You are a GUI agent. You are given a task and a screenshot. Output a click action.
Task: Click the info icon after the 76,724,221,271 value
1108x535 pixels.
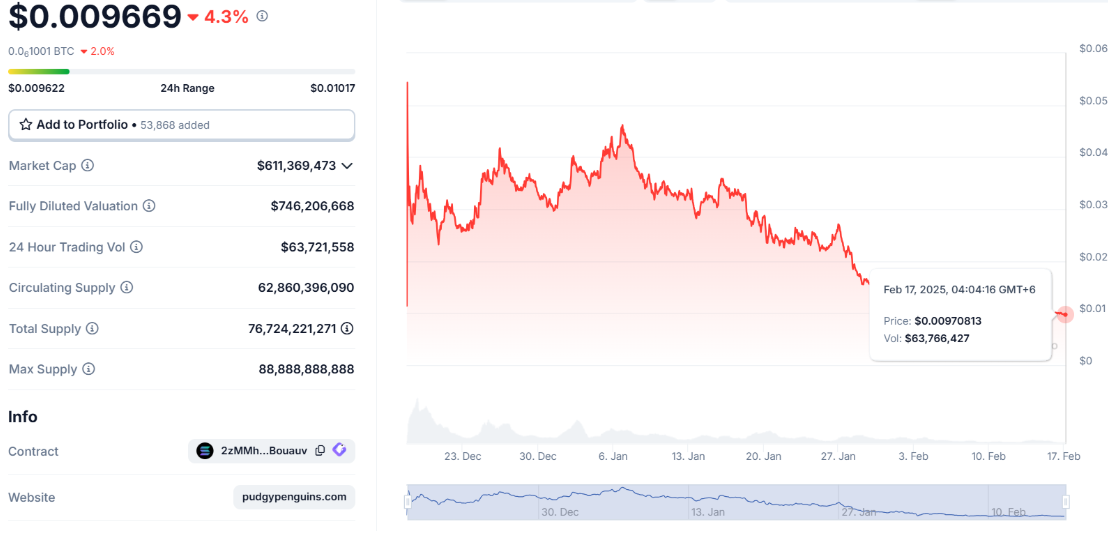pyautogui.click(x=347, y=328)
